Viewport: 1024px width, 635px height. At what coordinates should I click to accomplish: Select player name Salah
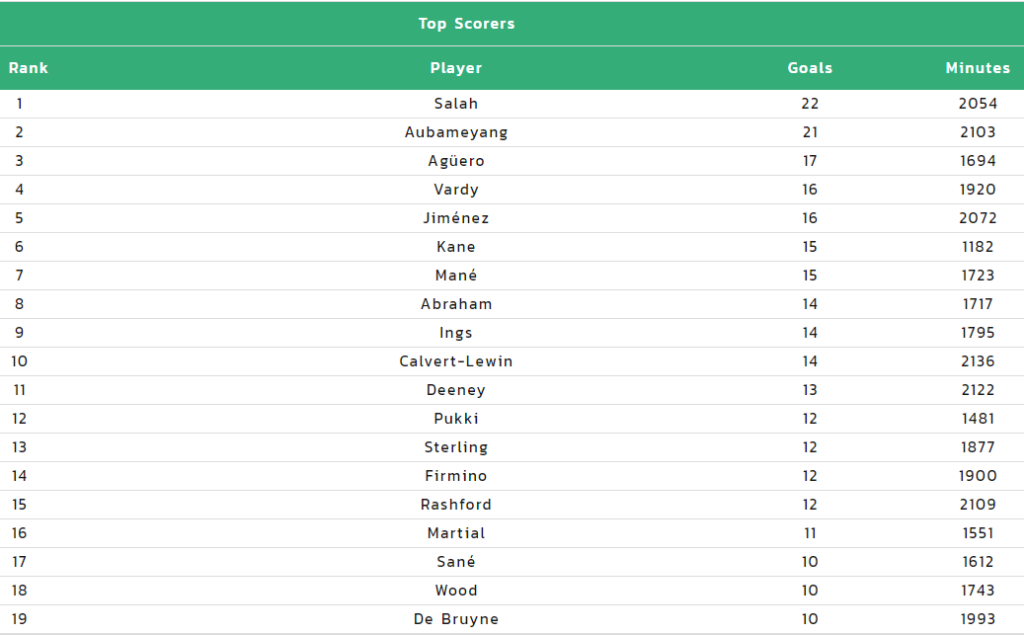click(456, 104)
